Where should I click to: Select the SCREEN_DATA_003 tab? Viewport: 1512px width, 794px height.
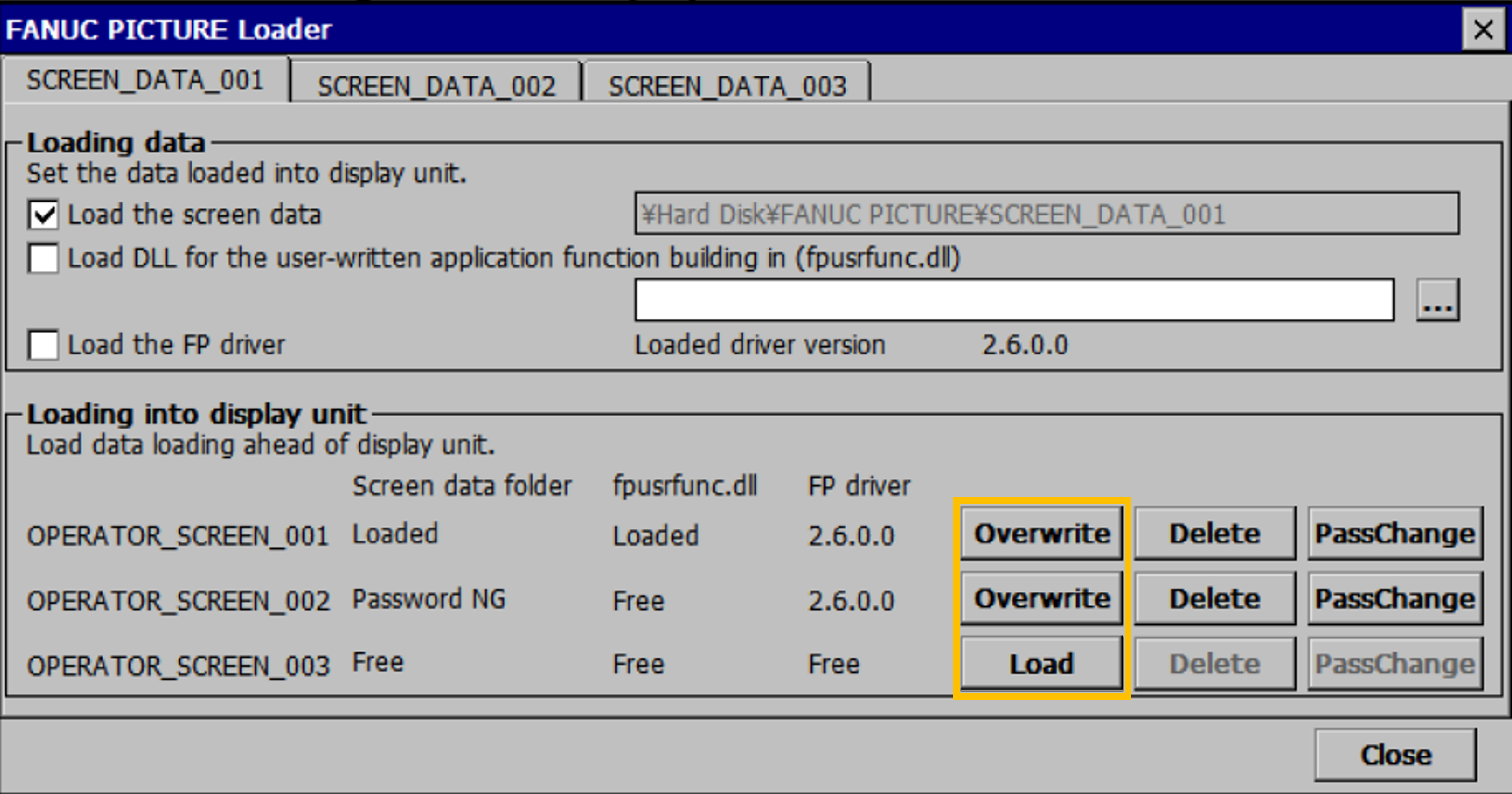(x=727, y=86)
